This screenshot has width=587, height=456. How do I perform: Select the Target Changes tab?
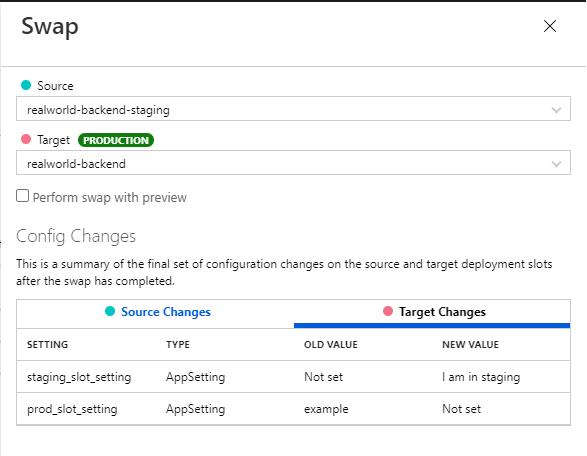[x=432, y=312]
